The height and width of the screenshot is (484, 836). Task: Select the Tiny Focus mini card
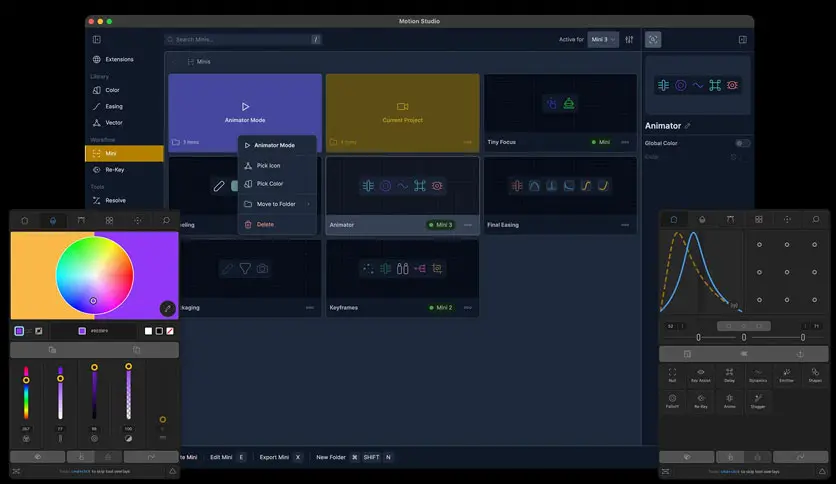pyautogui.click(x=560, y=112)
